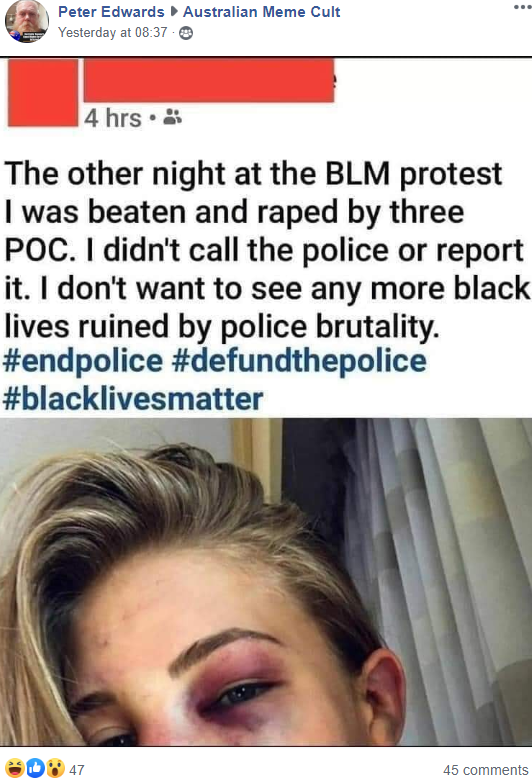Click the friends audience icon after 4 hrs
This screenshot has width=532, height=782.
173,117
